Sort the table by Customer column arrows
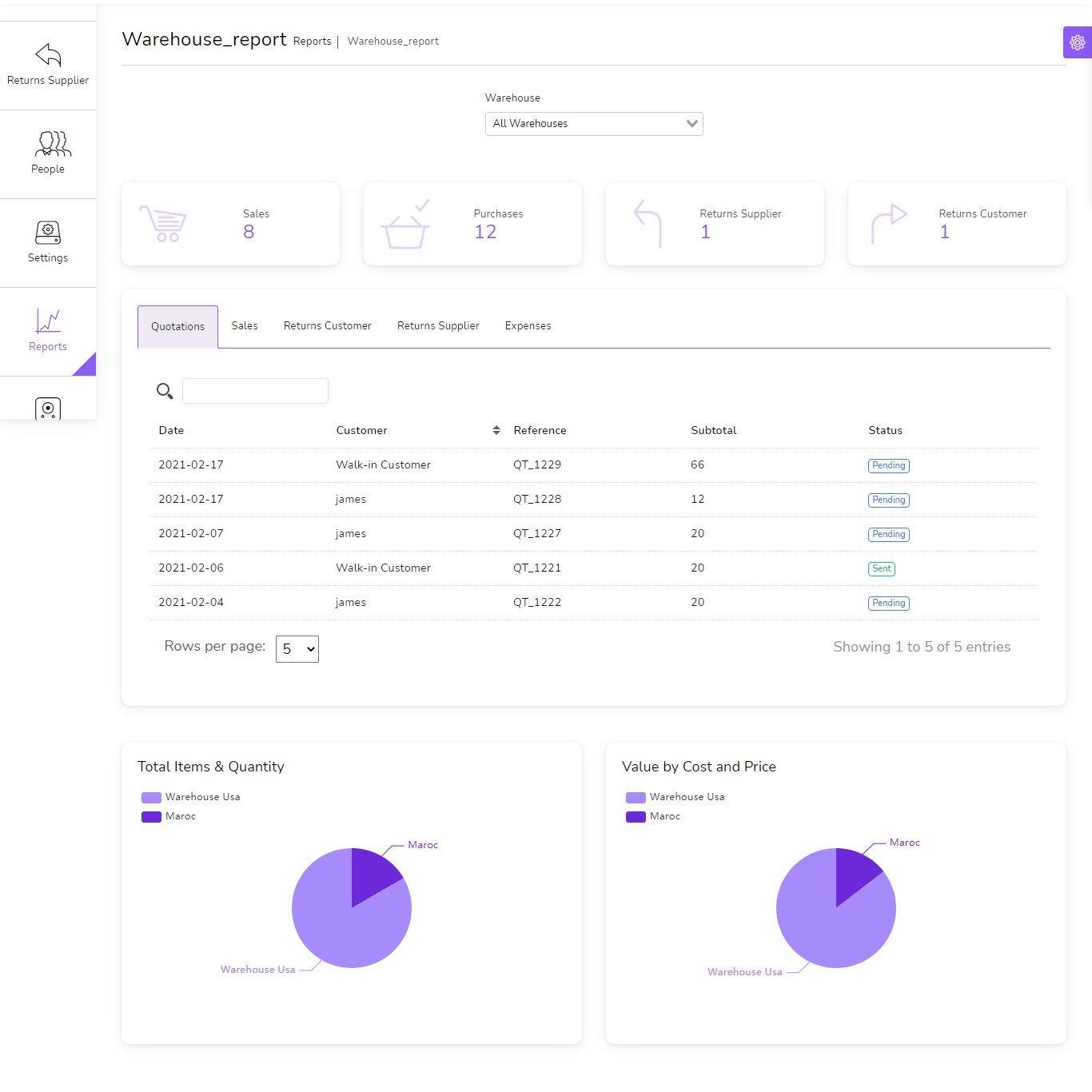 coord(496,430)
